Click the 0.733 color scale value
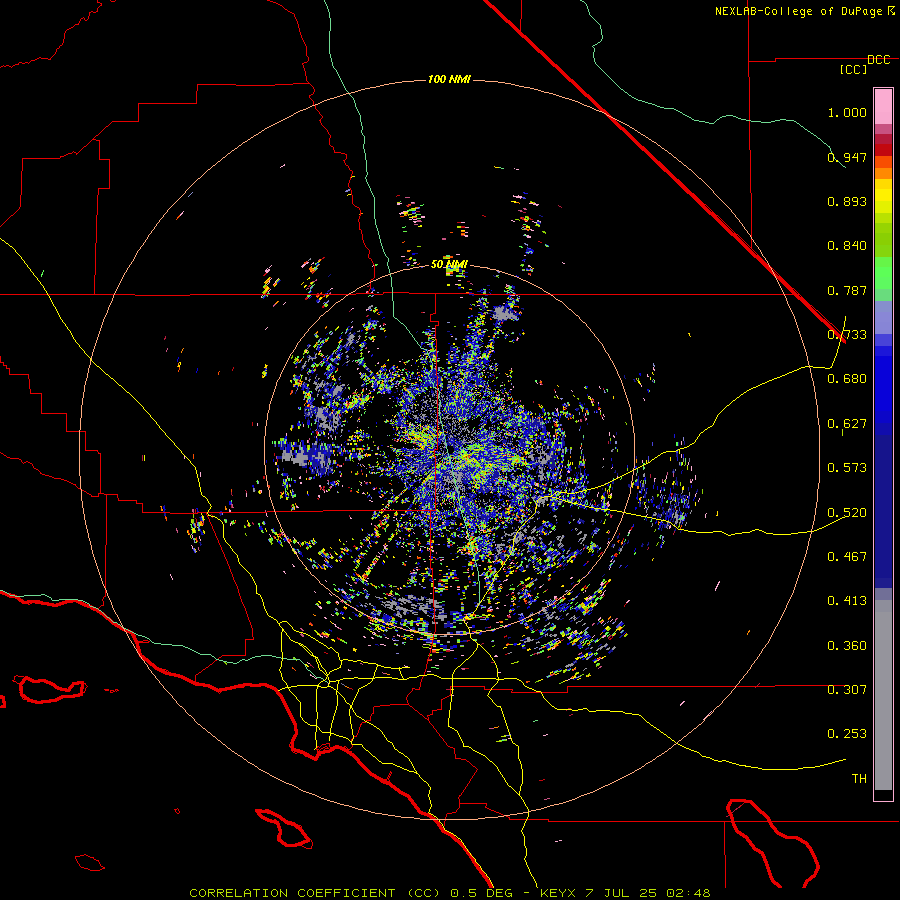 (x=847, y=335)
